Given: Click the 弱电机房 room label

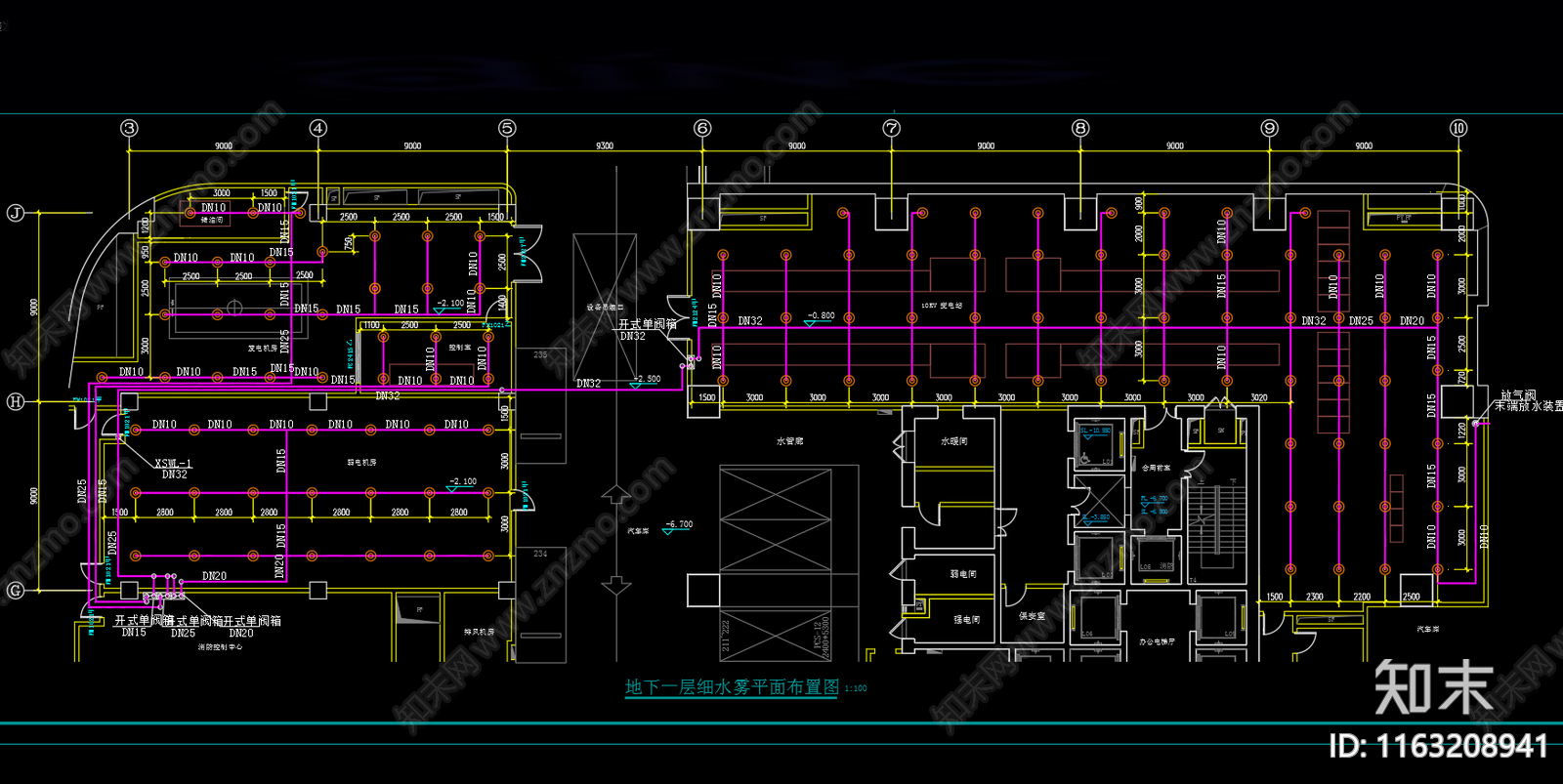Looking at the screenshot, I should (361, 462).
